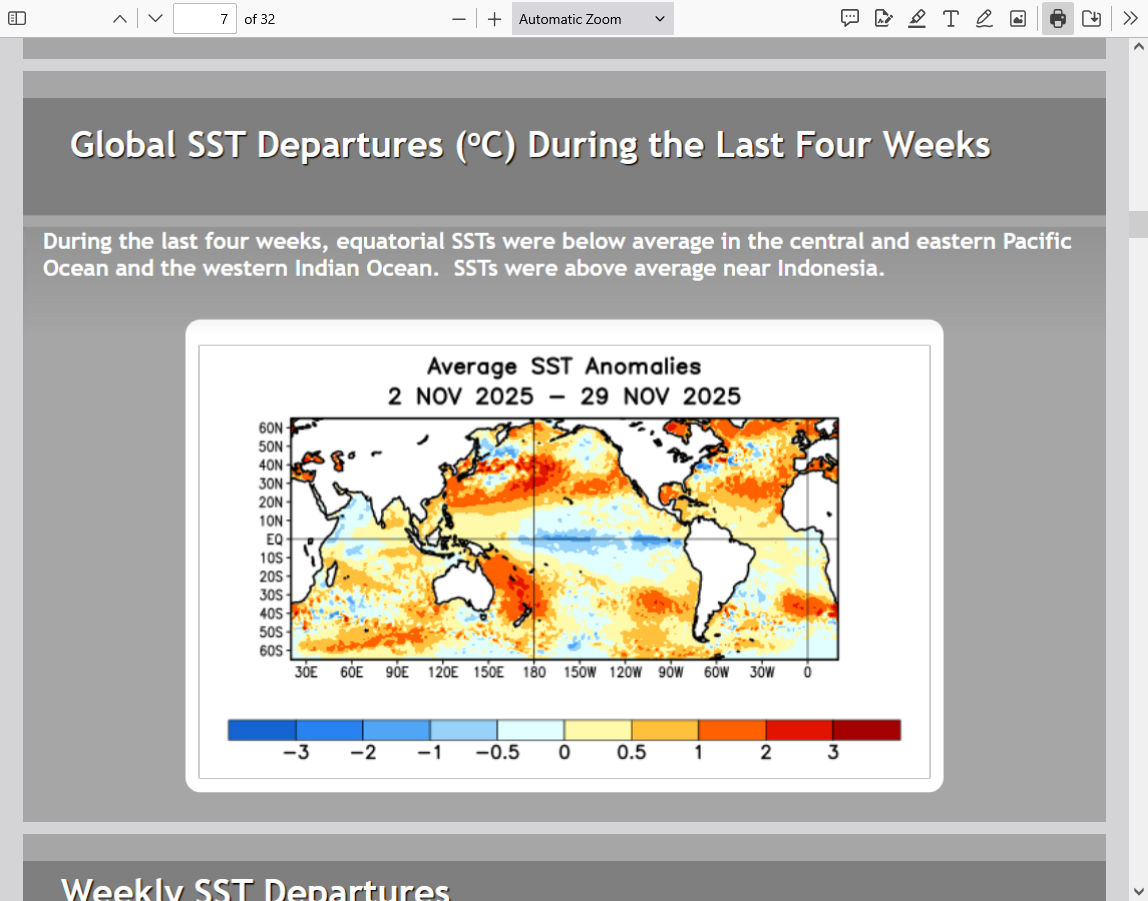Go to the next page
Screen dimensions: 1148x901
154,18
